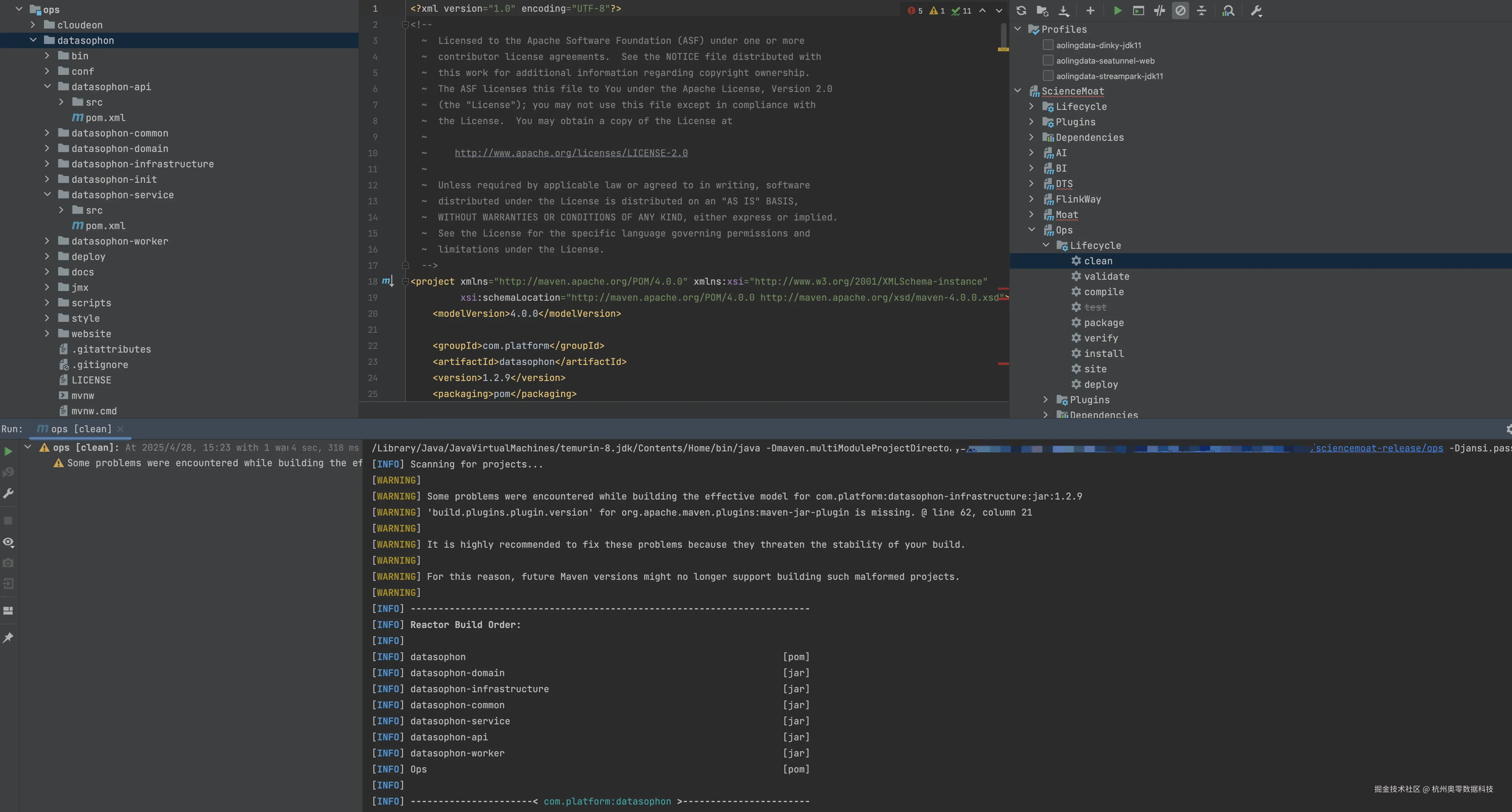Check the aolingdata-seatunnel-web profile
This screenshot has width=1512, height=812.
click(1048, 61)
